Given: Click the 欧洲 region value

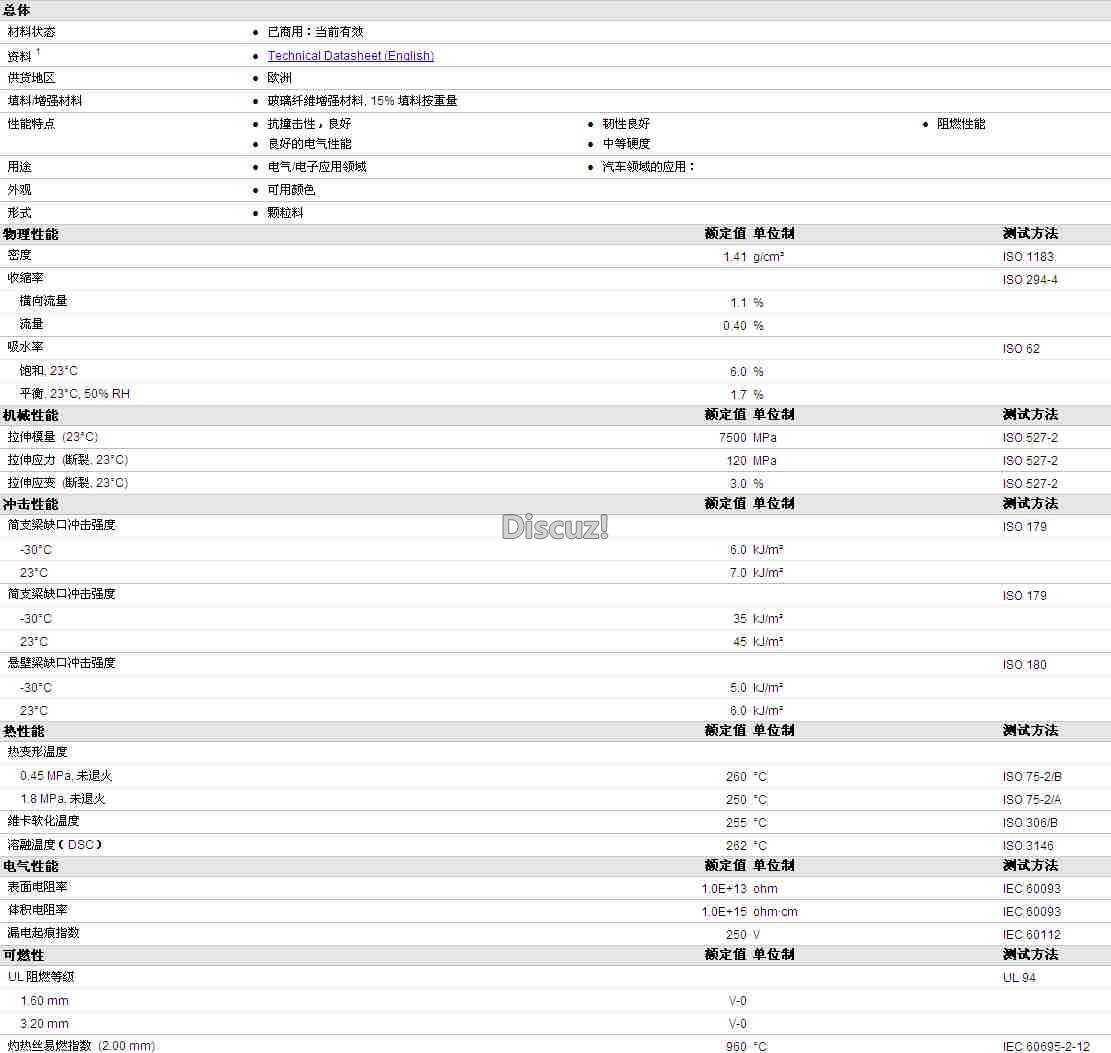Looking at the screenshot, I should coord(279,78).
